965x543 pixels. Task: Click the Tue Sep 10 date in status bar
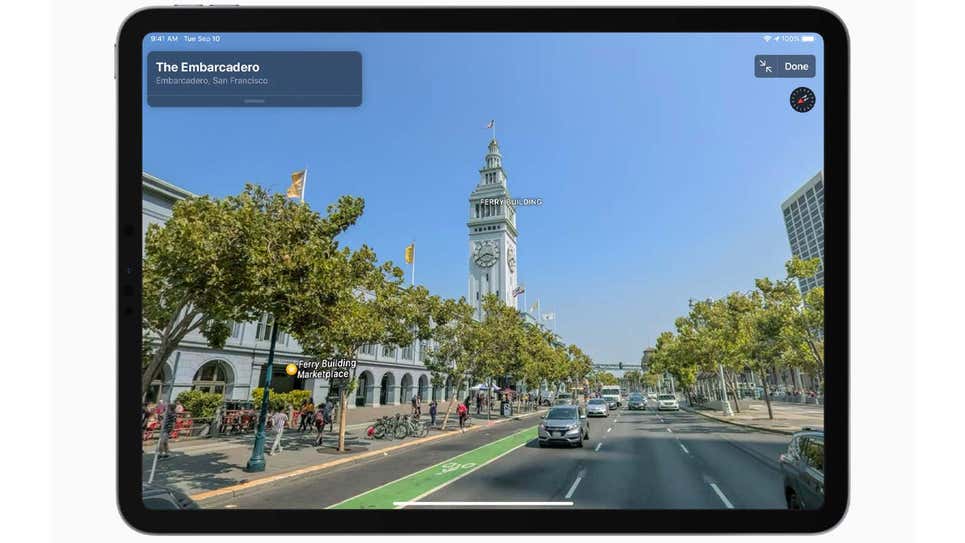pos(202,39)
